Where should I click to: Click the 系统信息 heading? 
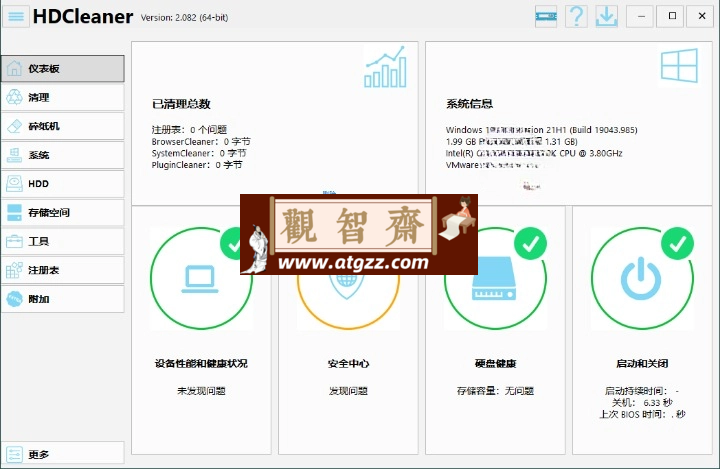[469, 104]
